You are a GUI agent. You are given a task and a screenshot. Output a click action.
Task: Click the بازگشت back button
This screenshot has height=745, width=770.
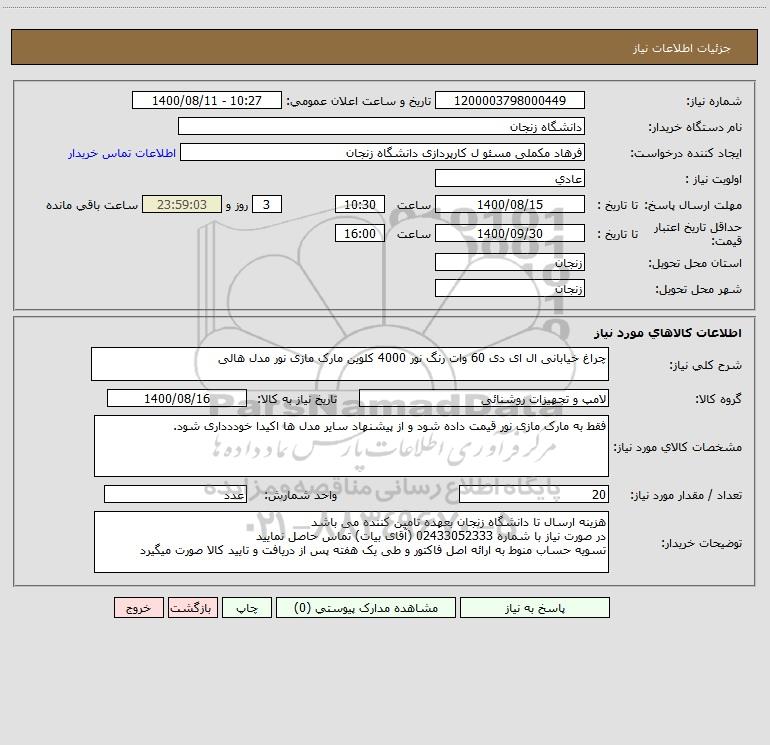click(192, 608)
